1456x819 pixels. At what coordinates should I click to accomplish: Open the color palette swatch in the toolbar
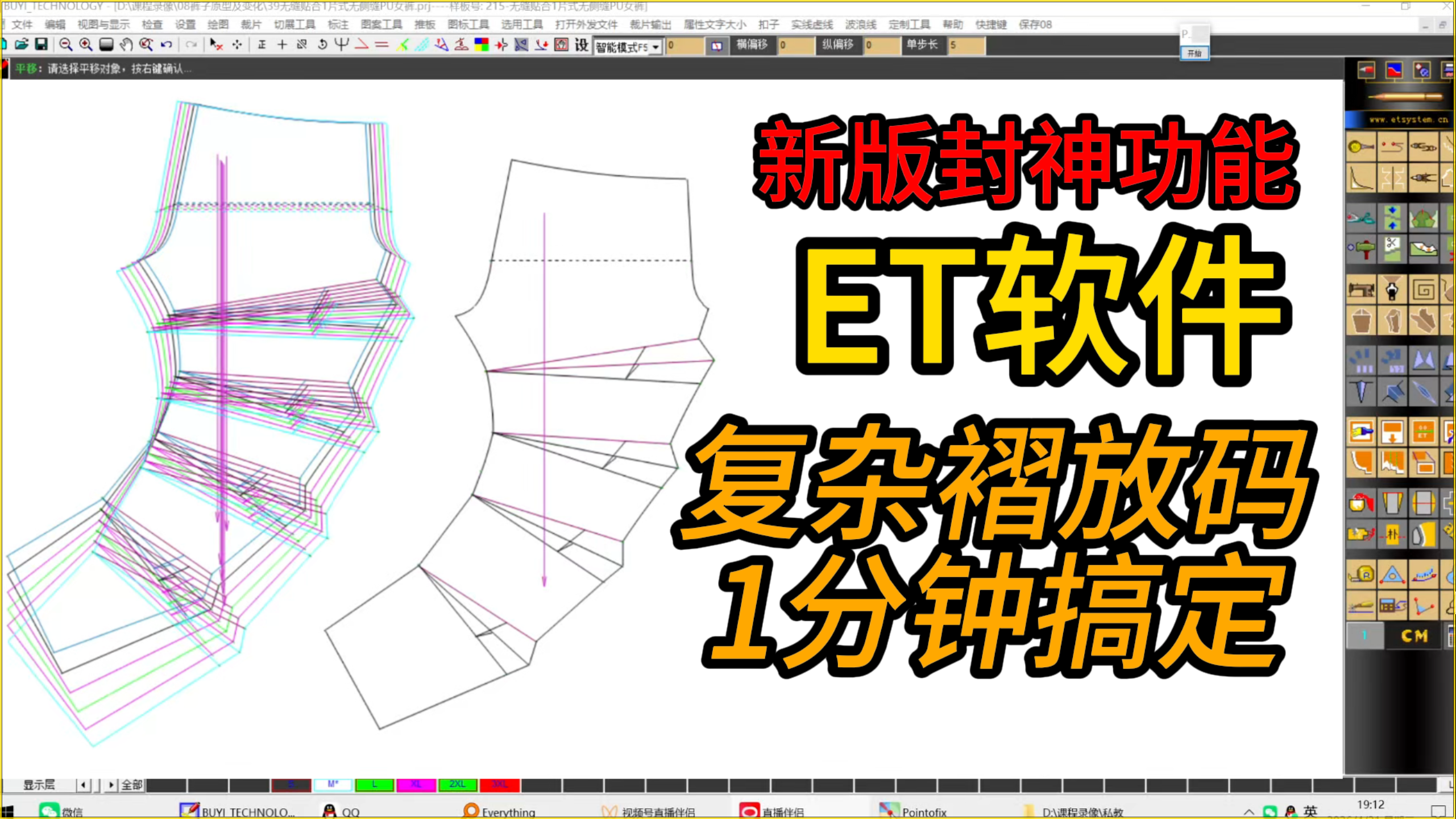click(x=483, y=44)
